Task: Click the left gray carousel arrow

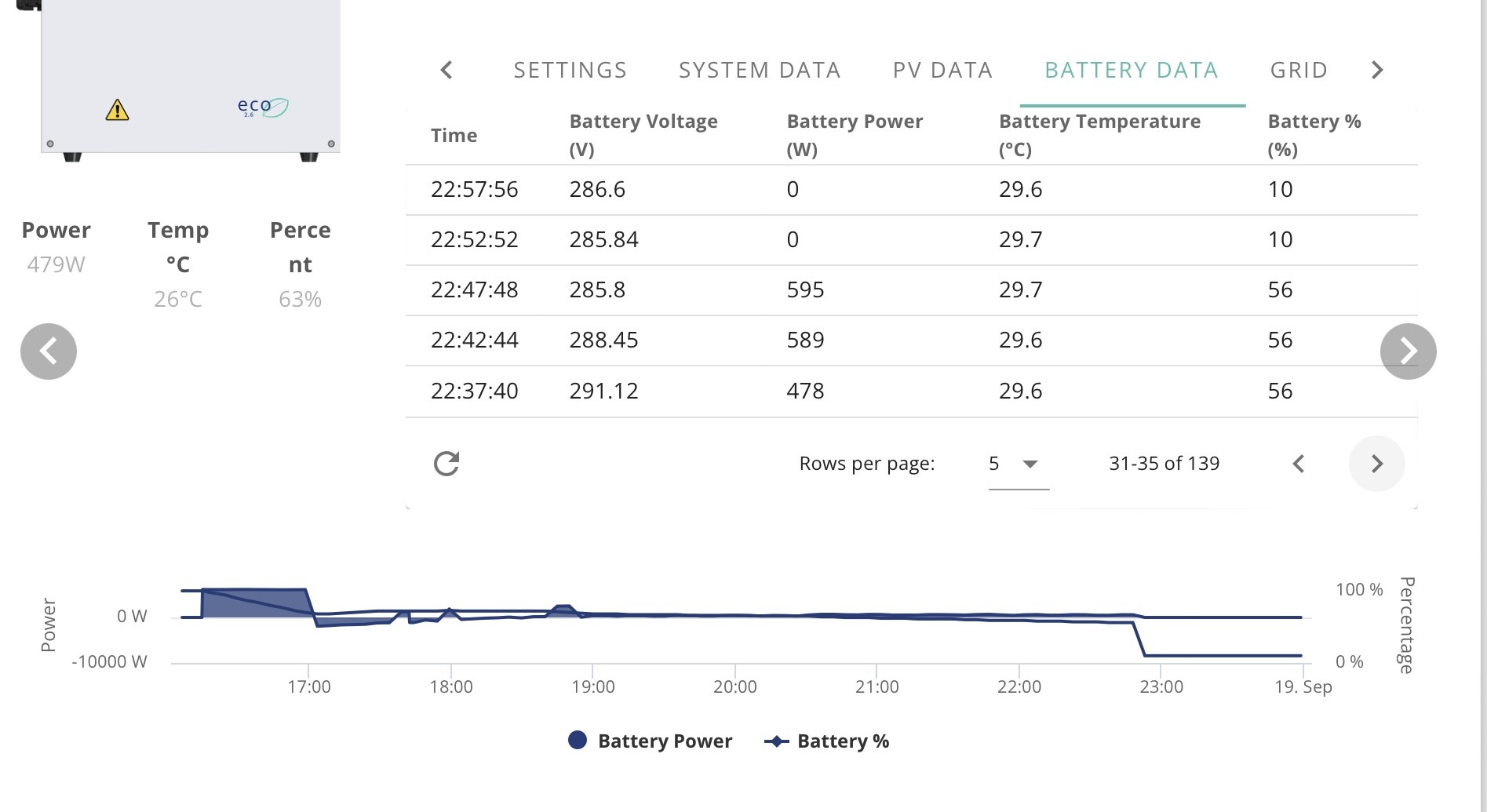Action: [x=49, y=351]
